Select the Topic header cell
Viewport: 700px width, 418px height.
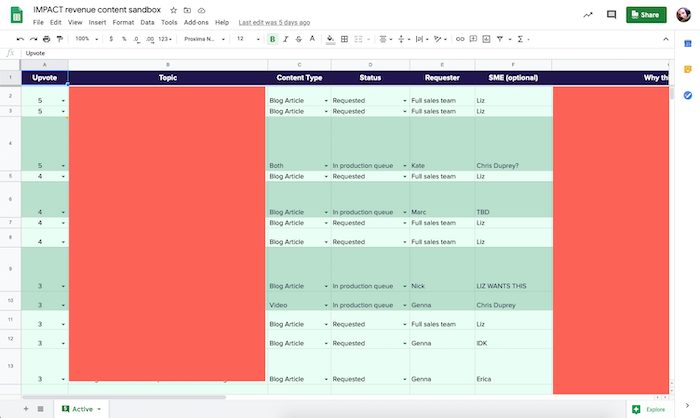(x=168, y=78)
